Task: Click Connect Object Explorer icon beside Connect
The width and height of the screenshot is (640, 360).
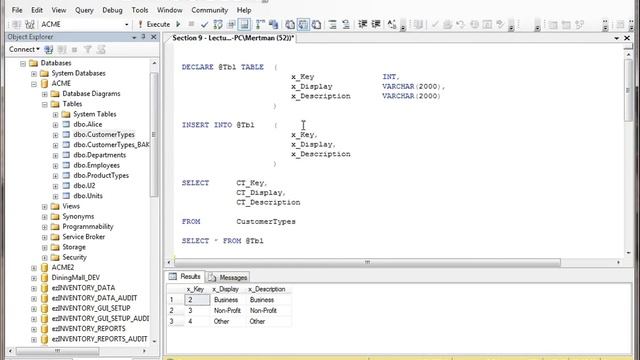Action: tap(49, 50)
